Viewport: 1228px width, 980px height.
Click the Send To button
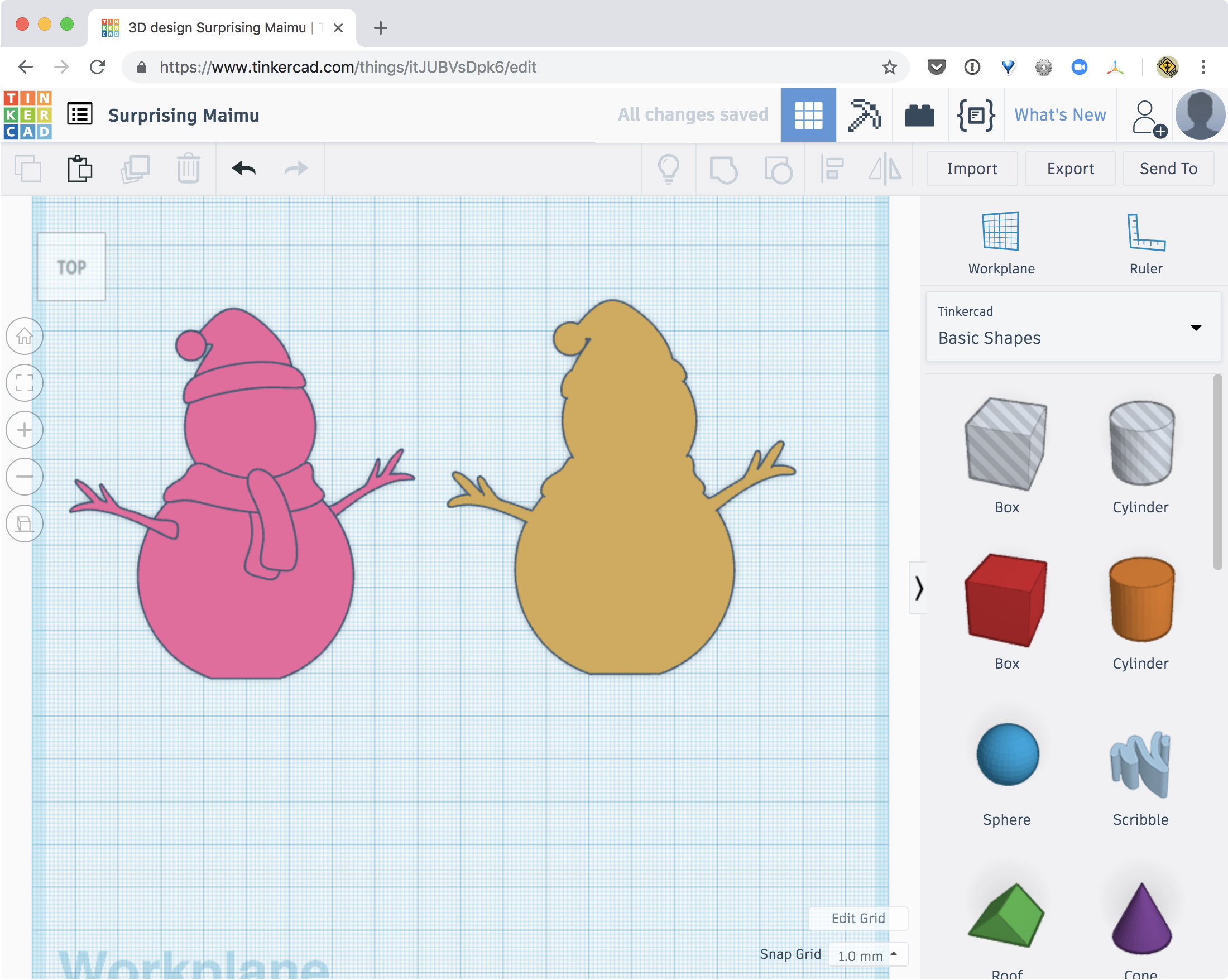pyautogui.click(x=1167, y=167)
